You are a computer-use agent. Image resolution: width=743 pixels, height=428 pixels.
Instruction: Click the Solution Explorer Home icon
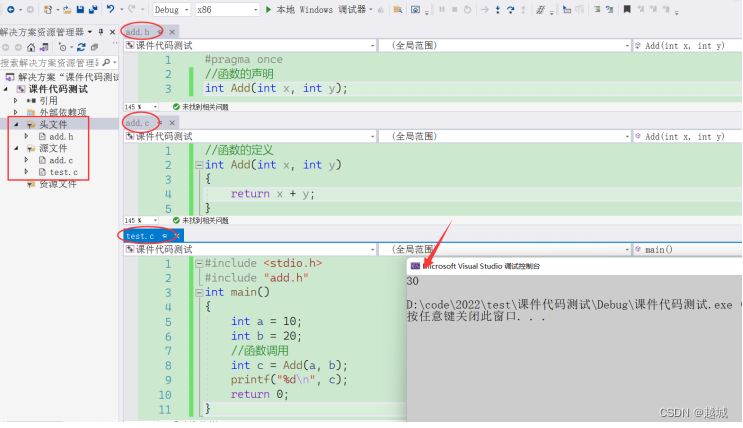[31, 47]
